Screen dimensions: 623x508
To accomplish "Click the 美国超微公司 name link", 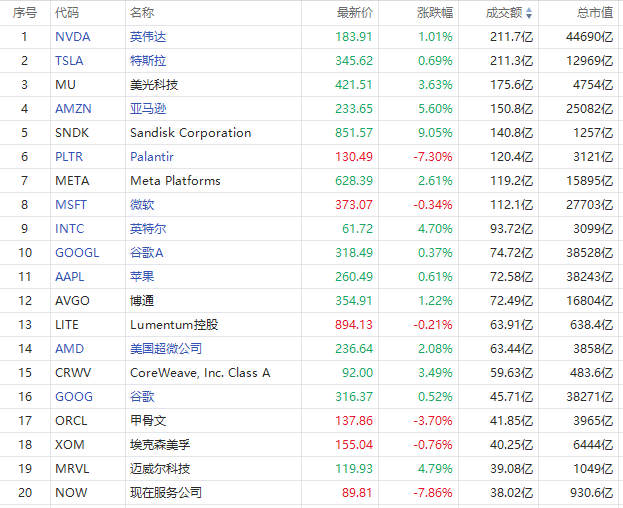I will pyautogui.click(x=166, y=349).
